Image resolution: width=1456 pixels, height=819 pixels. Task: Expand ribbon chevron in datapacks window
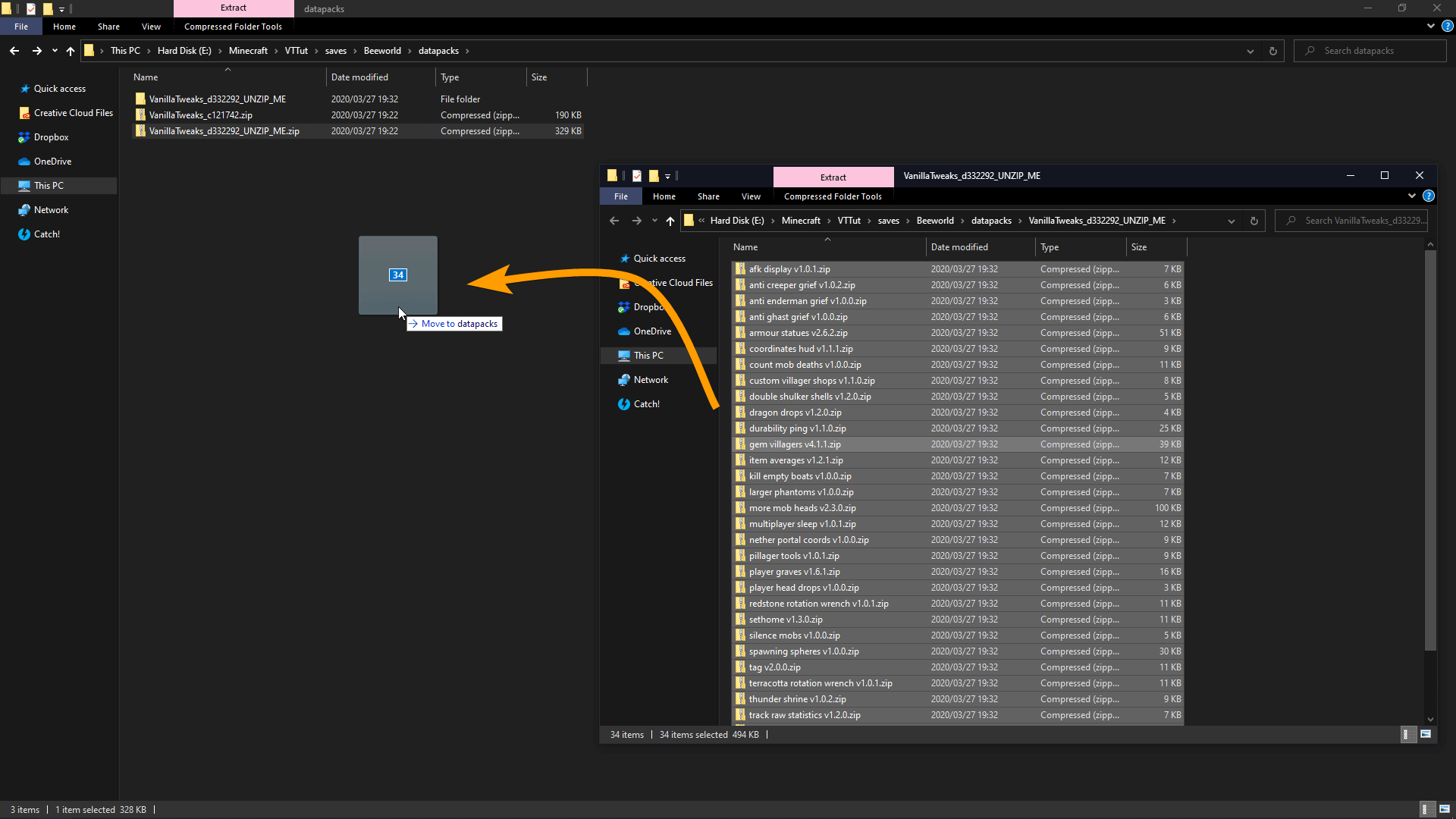point(1431,26)
